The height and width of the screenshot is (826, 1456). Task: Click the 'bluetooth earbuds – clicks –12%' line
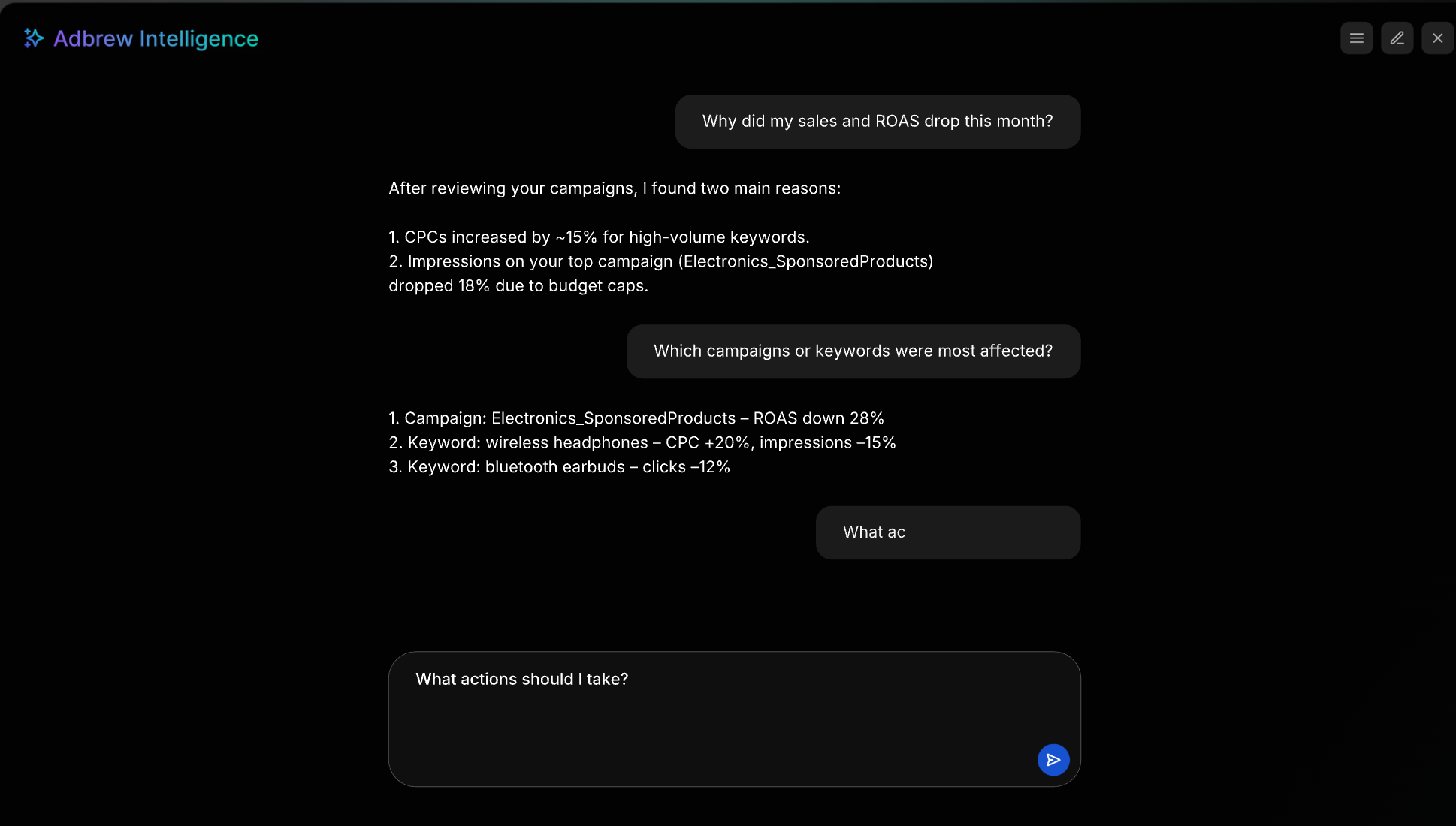point(607,467)
